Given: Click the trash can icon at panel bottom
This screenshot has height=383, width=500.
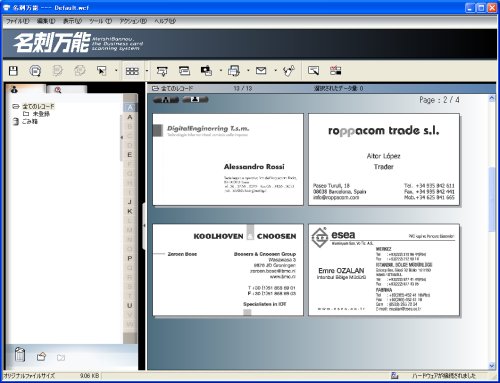Looking at the screenshot, I should (x=20, y=354).
